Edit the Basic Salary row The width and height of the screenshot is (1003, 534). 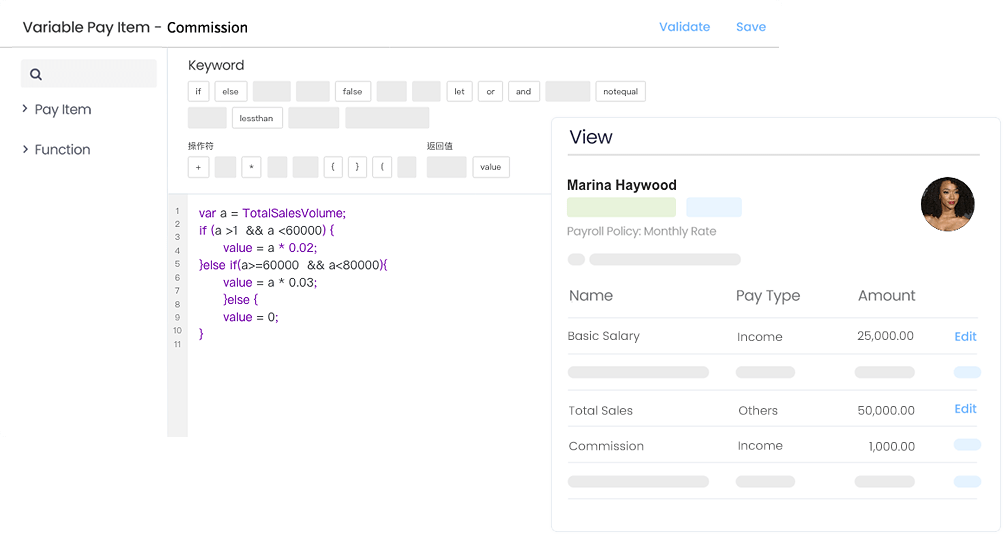(965, 336)
